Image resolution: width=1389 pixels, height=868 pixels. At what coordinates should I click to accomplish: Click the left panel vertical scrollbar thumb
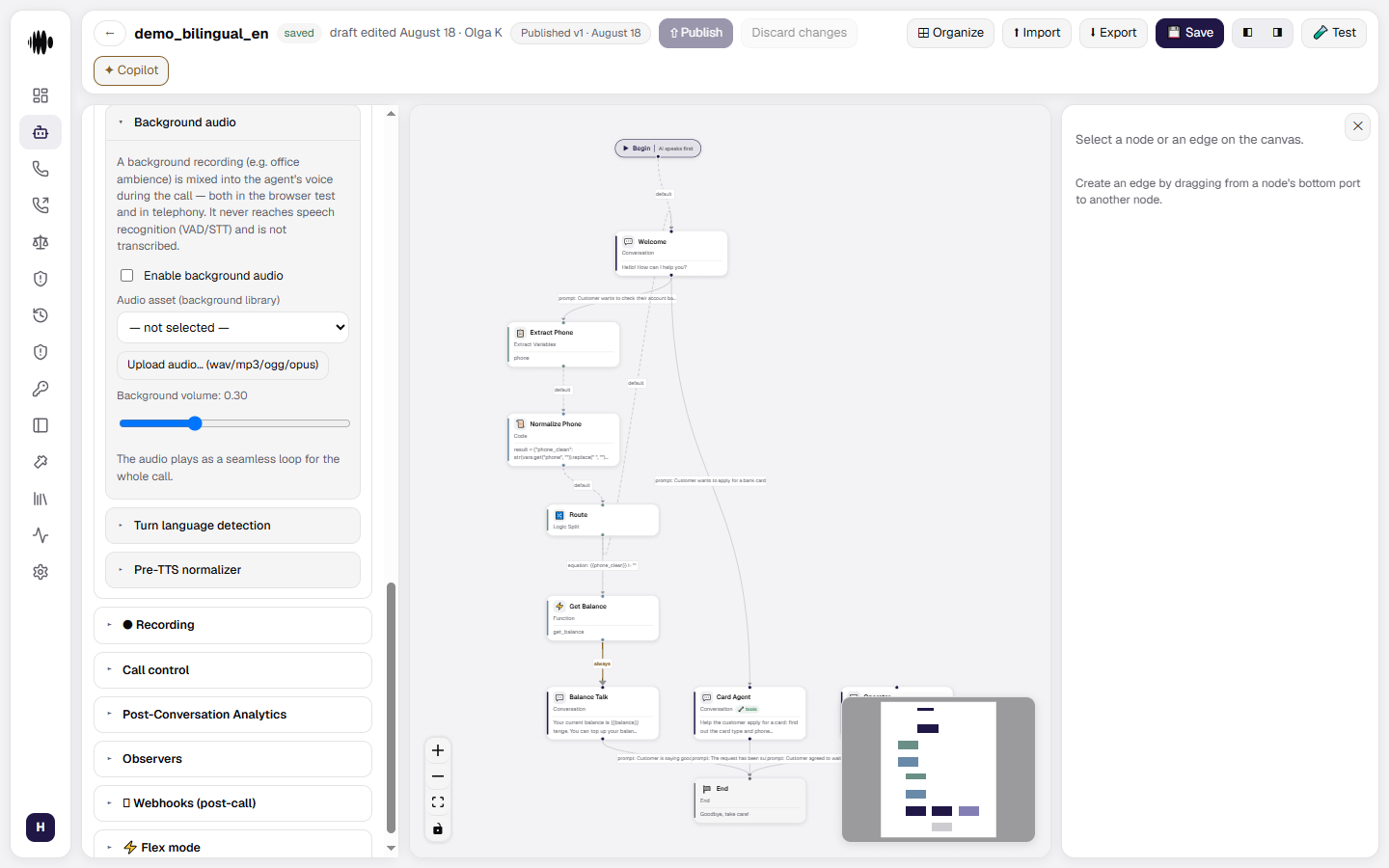pos(391,707)
